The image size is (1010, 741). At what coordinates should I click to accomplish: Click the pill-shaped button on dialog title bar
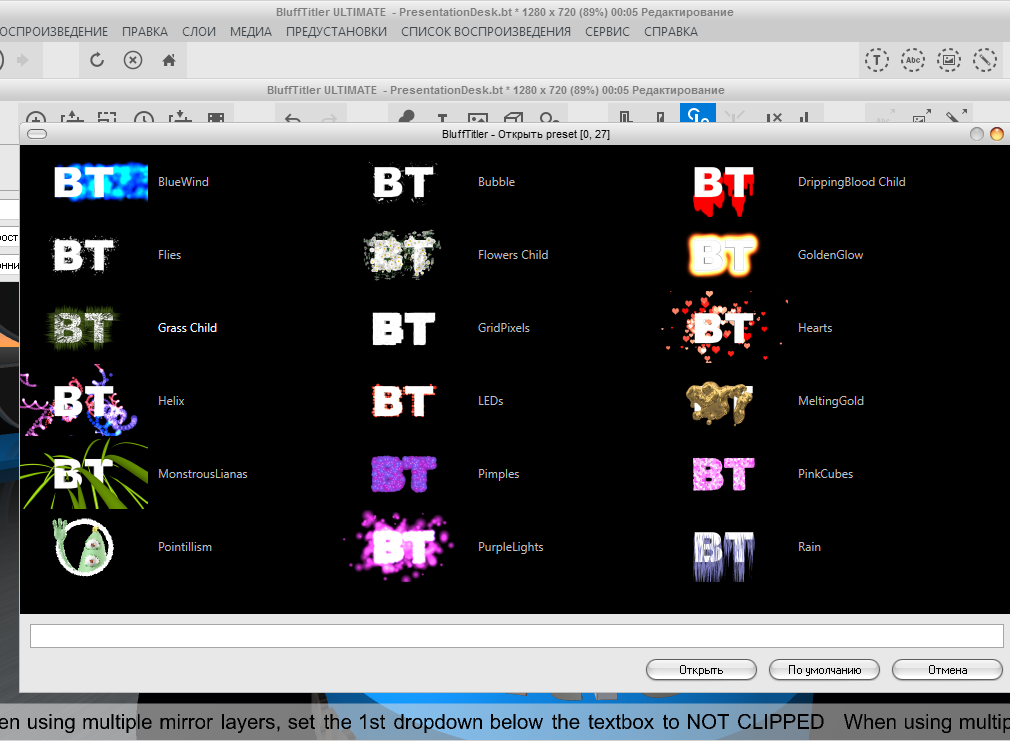tap(37, 134)
